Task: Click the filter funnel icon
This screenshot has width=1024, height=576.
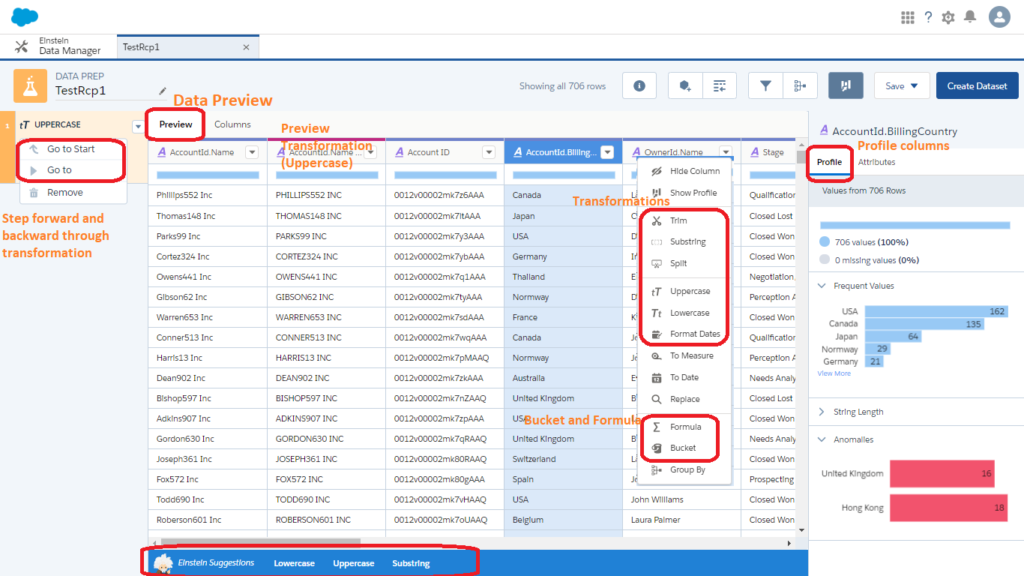Action: point(765,86)
